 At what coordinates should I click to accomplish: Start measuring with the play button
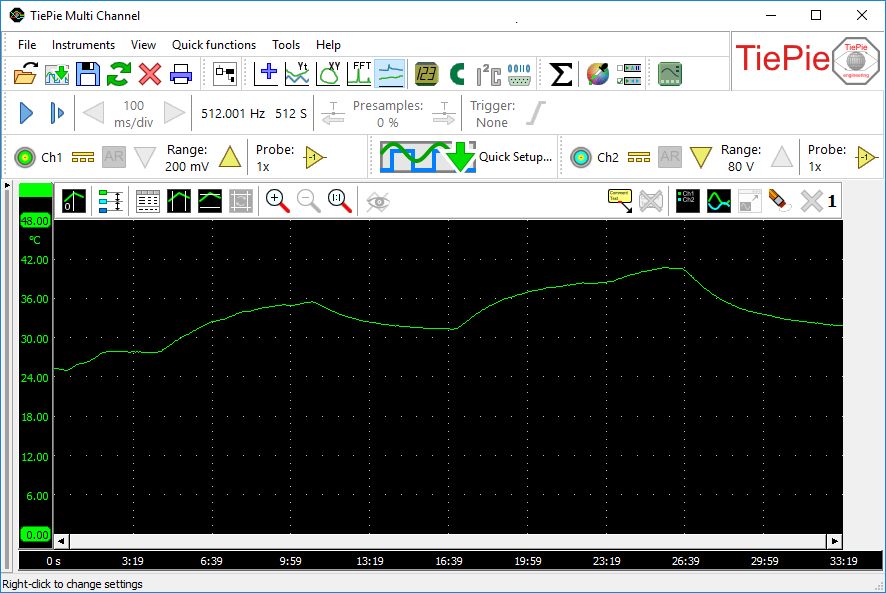[x=27, y=113]
